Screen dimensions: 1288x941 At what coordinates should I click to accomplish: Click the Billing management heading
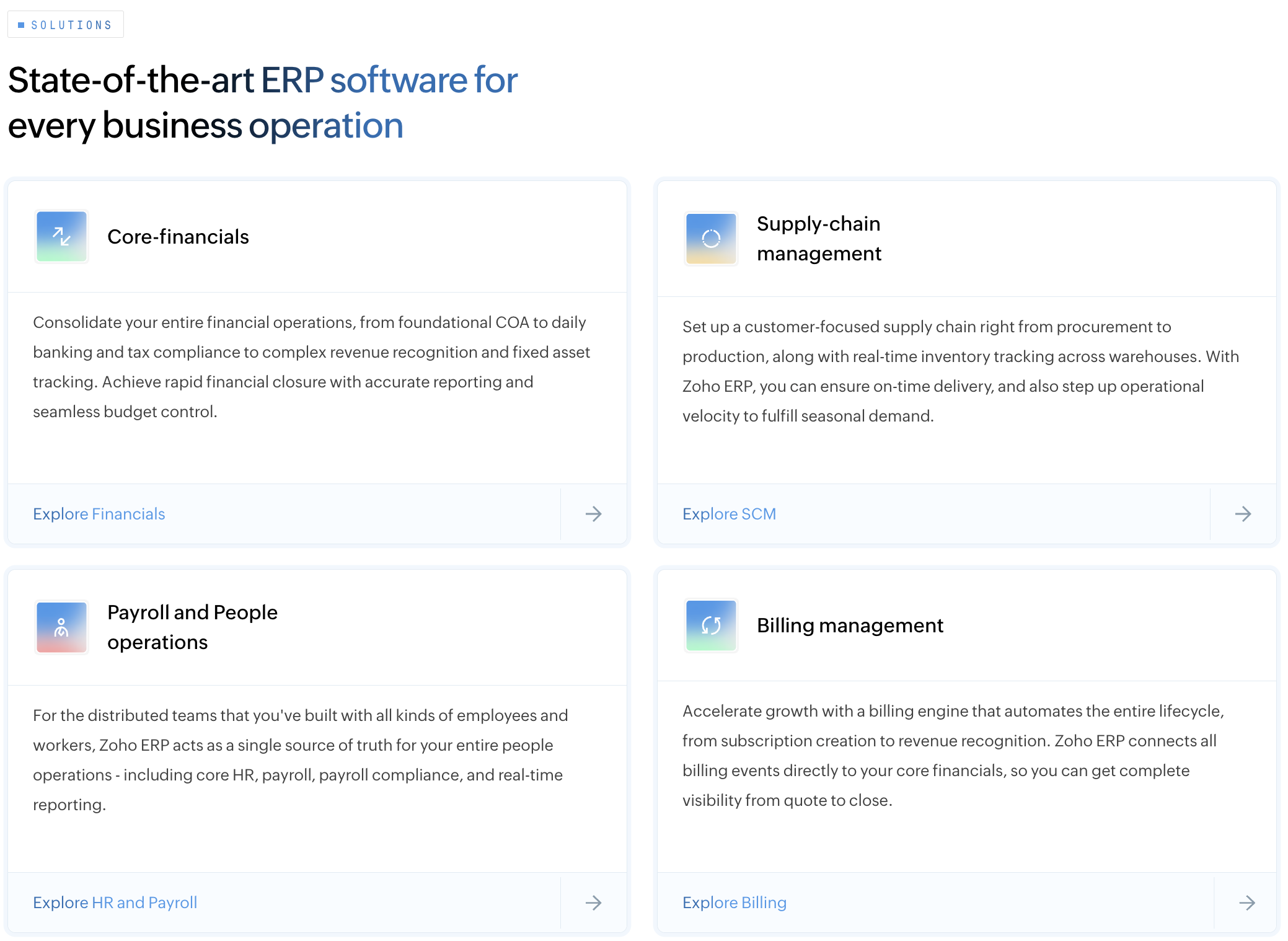(850, 625)
